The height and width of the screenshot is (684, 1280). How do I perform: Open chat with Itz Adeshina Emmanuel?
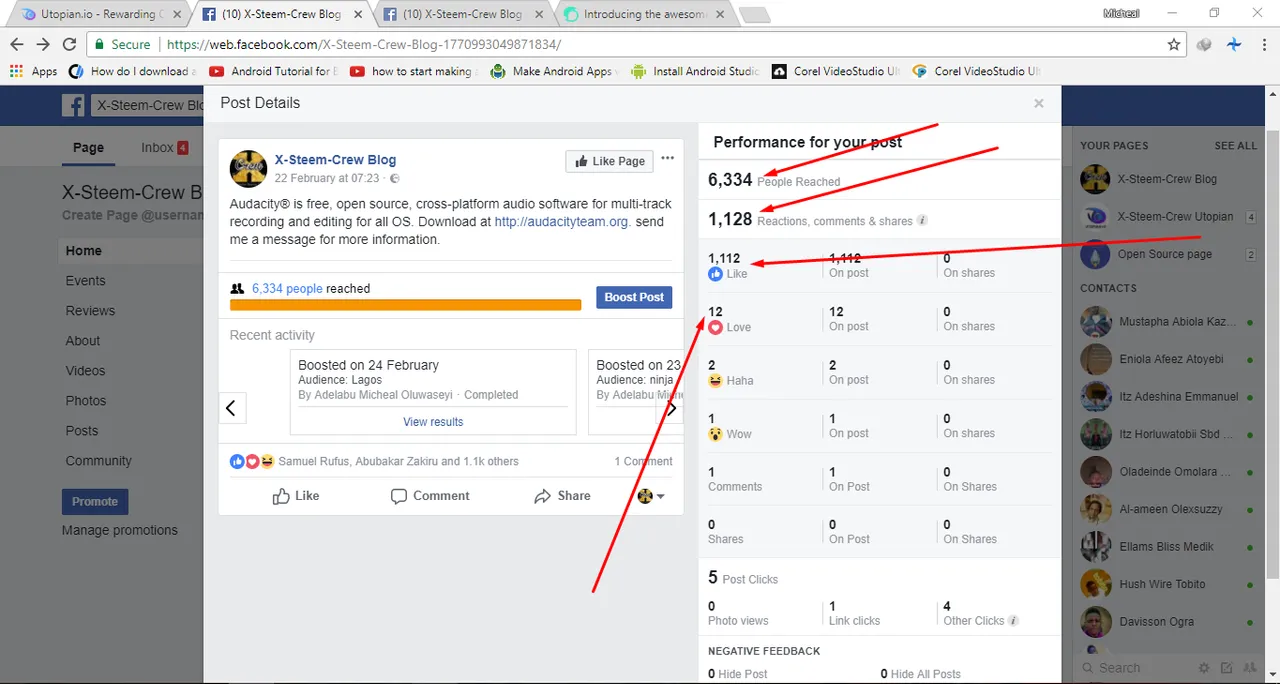(x=1168, y=397)
